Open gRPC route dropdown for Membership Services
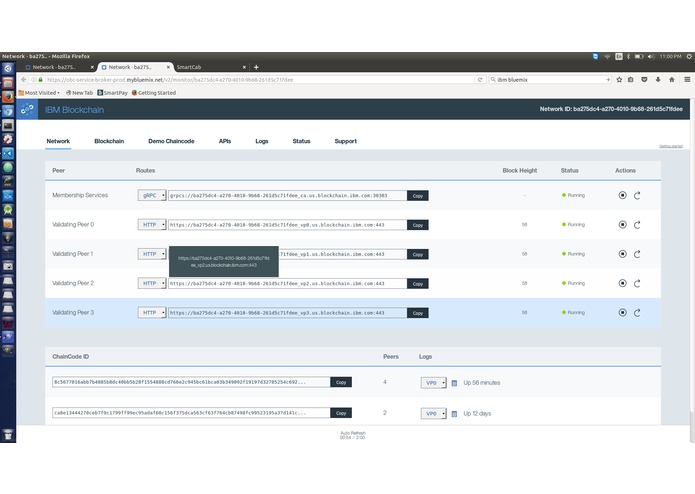Viewport: 695px width, 494px height. point(152,195)
